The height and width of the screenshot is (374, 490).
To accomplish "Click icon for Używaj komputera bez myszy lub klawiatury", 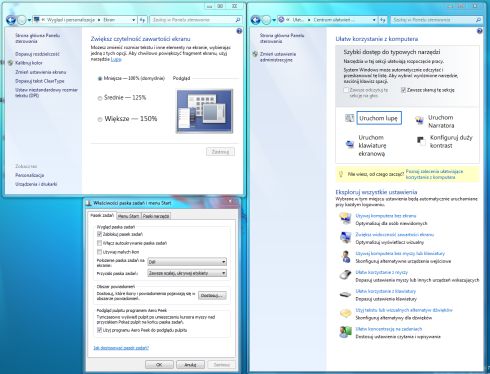I will [345, 256].
